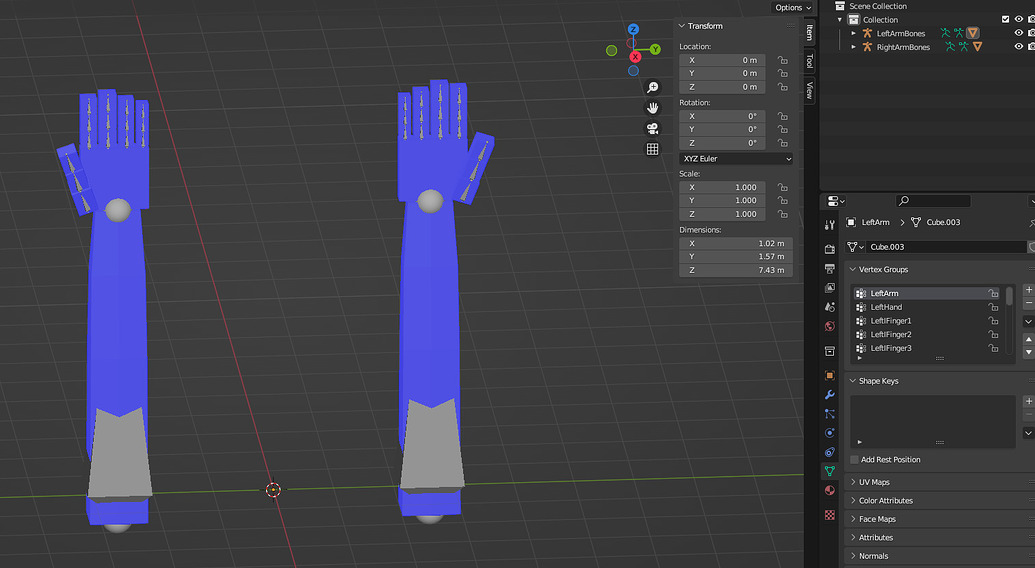Remove the selected vertex group with the minus button
Screen dimensions: 1035x568
(x=1028, y=303)
